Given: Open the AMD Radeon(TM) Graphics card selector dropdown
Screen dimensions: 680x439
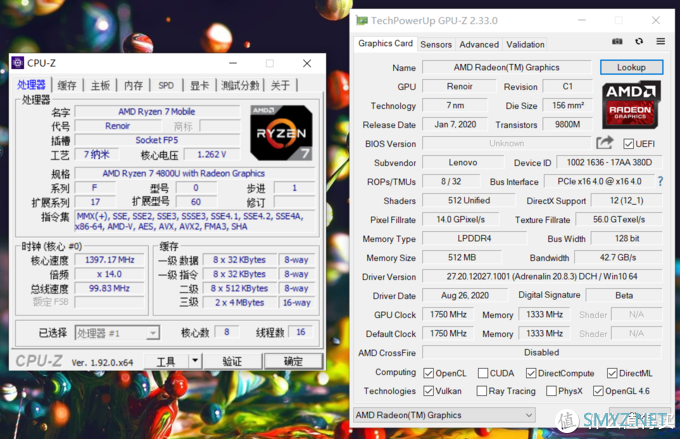Looking at the screenshot, I should click(445, 415).
